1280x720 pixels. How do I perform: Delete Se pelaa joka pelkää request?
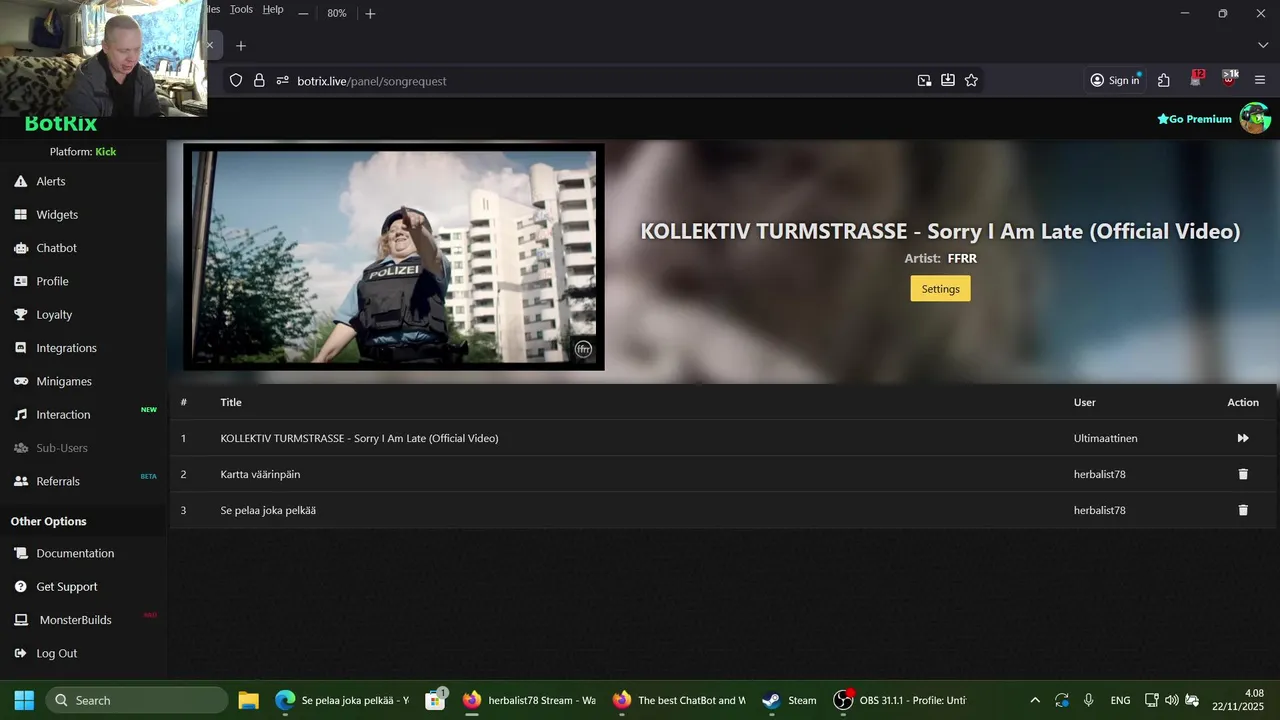point(1243,510)
